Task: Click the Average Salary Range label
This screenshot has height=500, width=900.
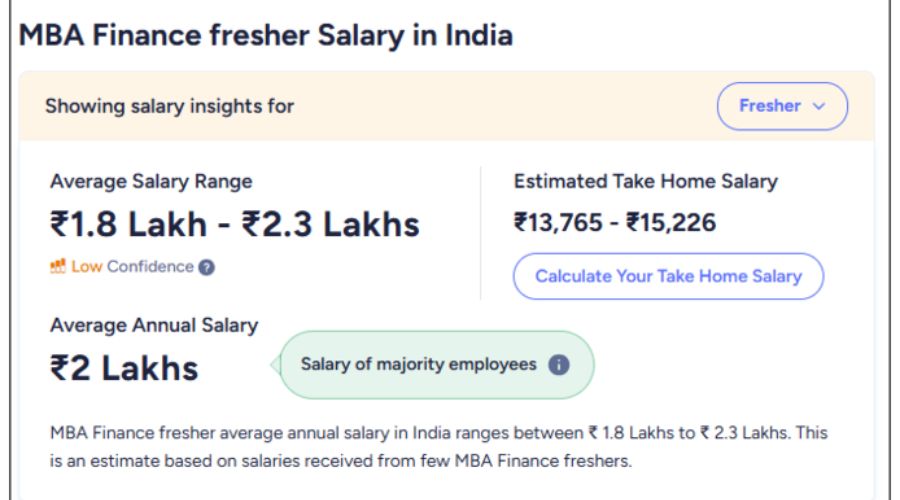Action: (x=151, y=181)
